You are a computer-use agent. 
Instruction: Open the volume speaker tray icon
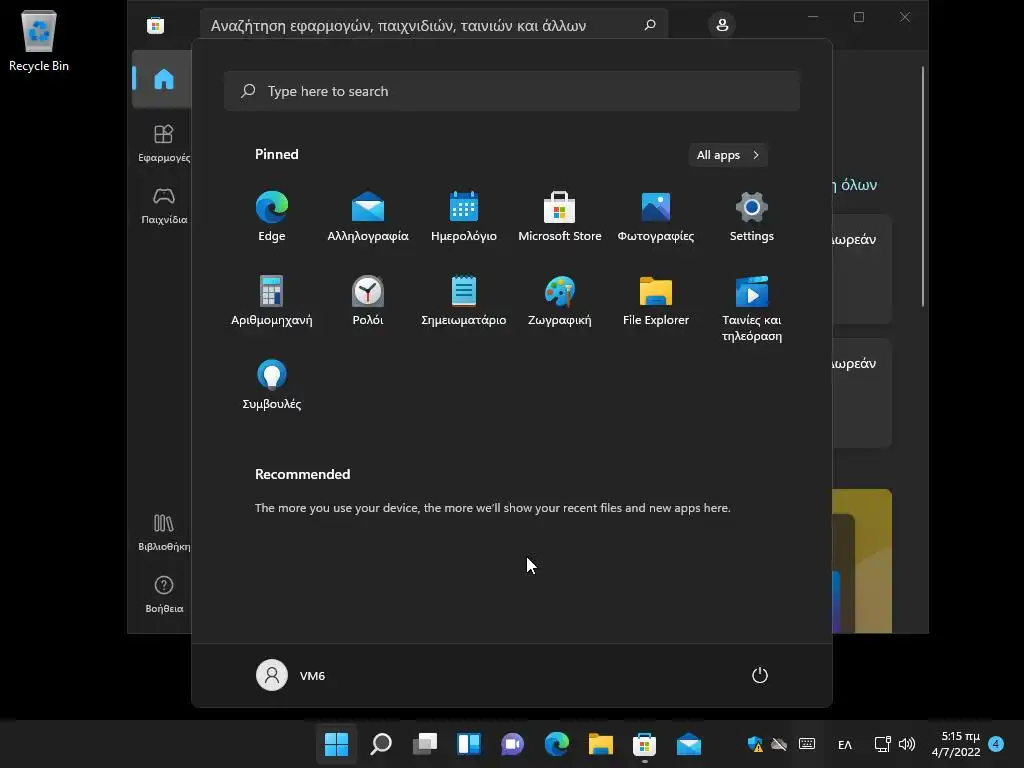[x=906, y=744]
